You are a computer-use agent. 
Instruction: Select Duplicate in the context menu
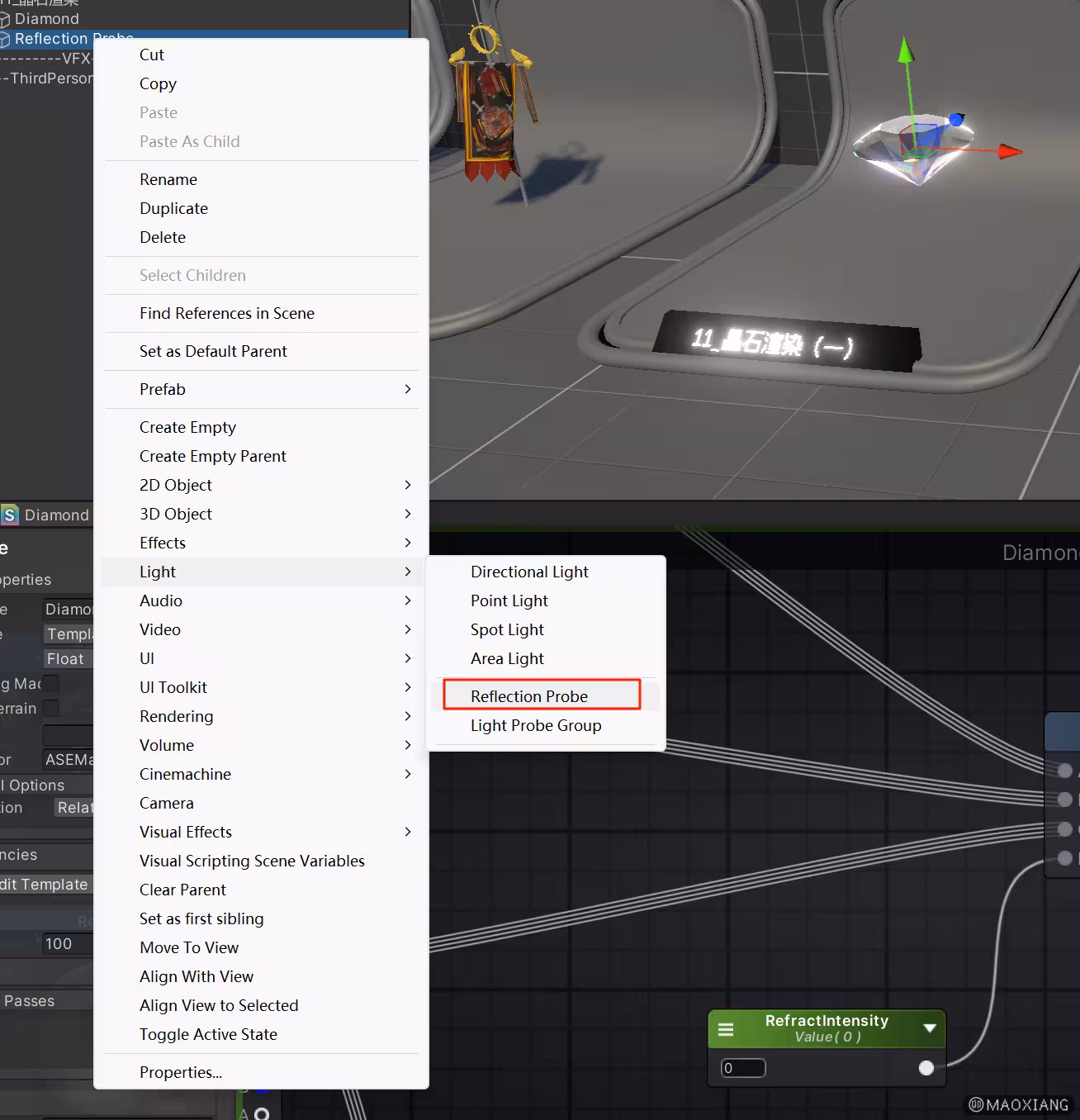click(x=173, y=208)
